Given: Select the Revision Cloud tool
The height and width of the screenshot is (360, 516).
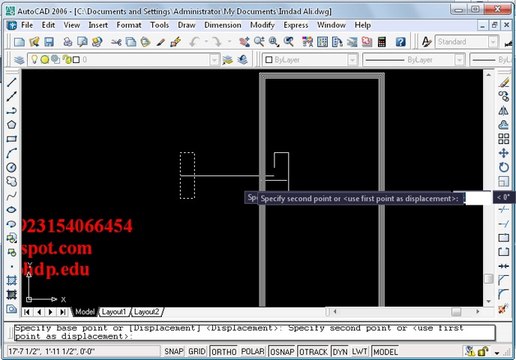Looking at the screenshot, I should [12, 181].
